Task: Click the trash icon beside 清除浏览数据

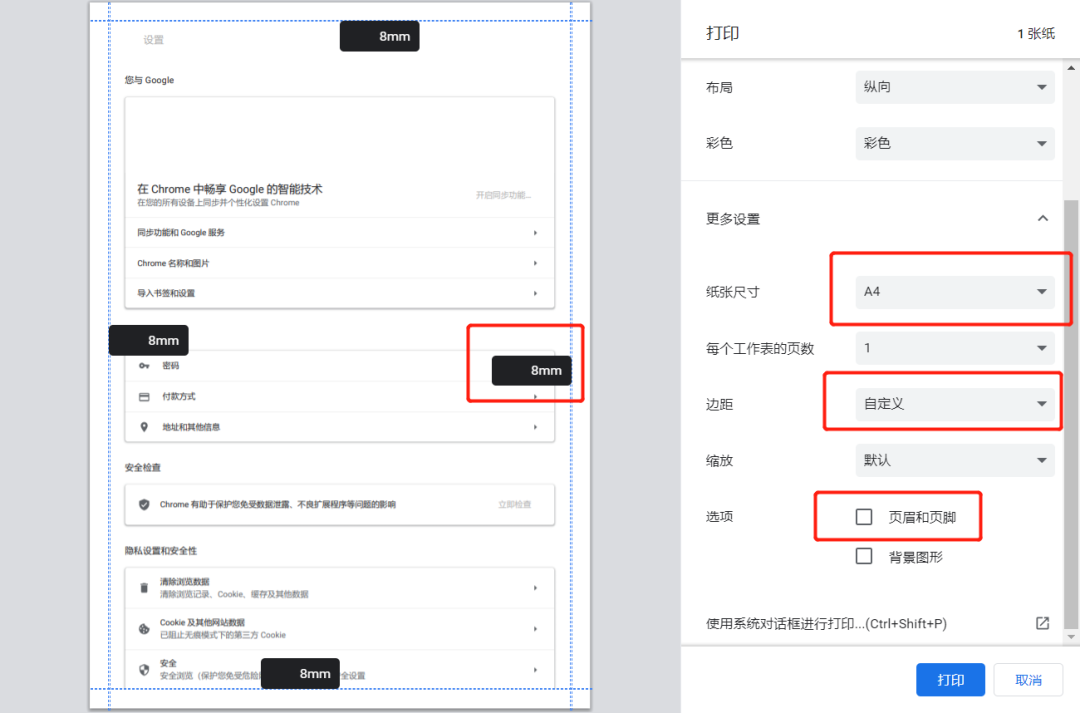Action: [x=143, y=586]
